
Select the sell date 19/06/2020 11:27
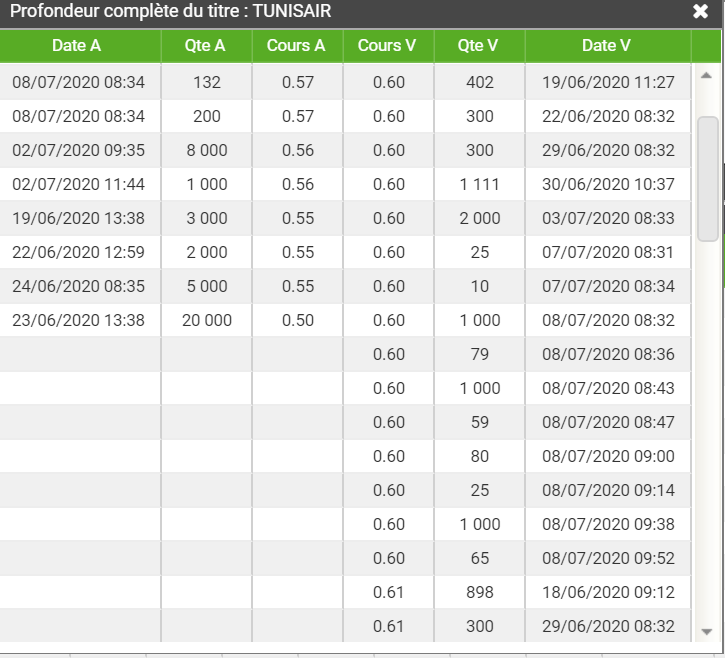[608, 82]
